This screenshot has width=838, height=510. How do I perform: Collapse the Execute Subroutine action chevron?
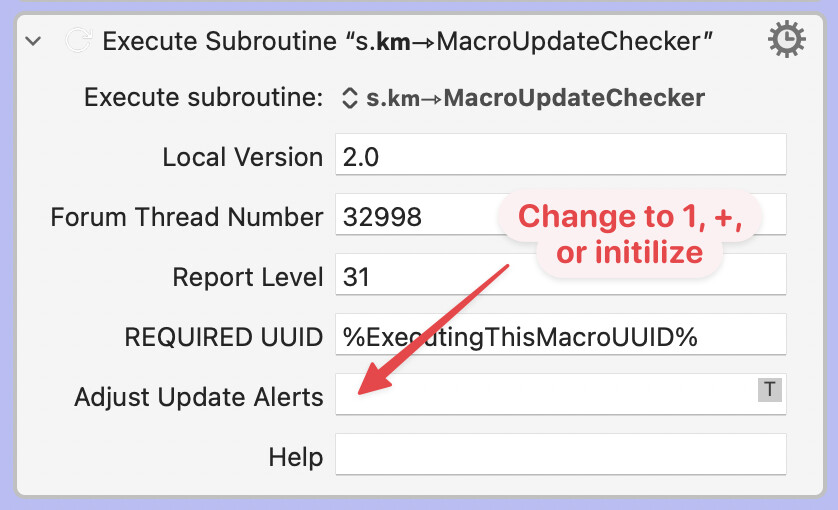pos(34,41)
